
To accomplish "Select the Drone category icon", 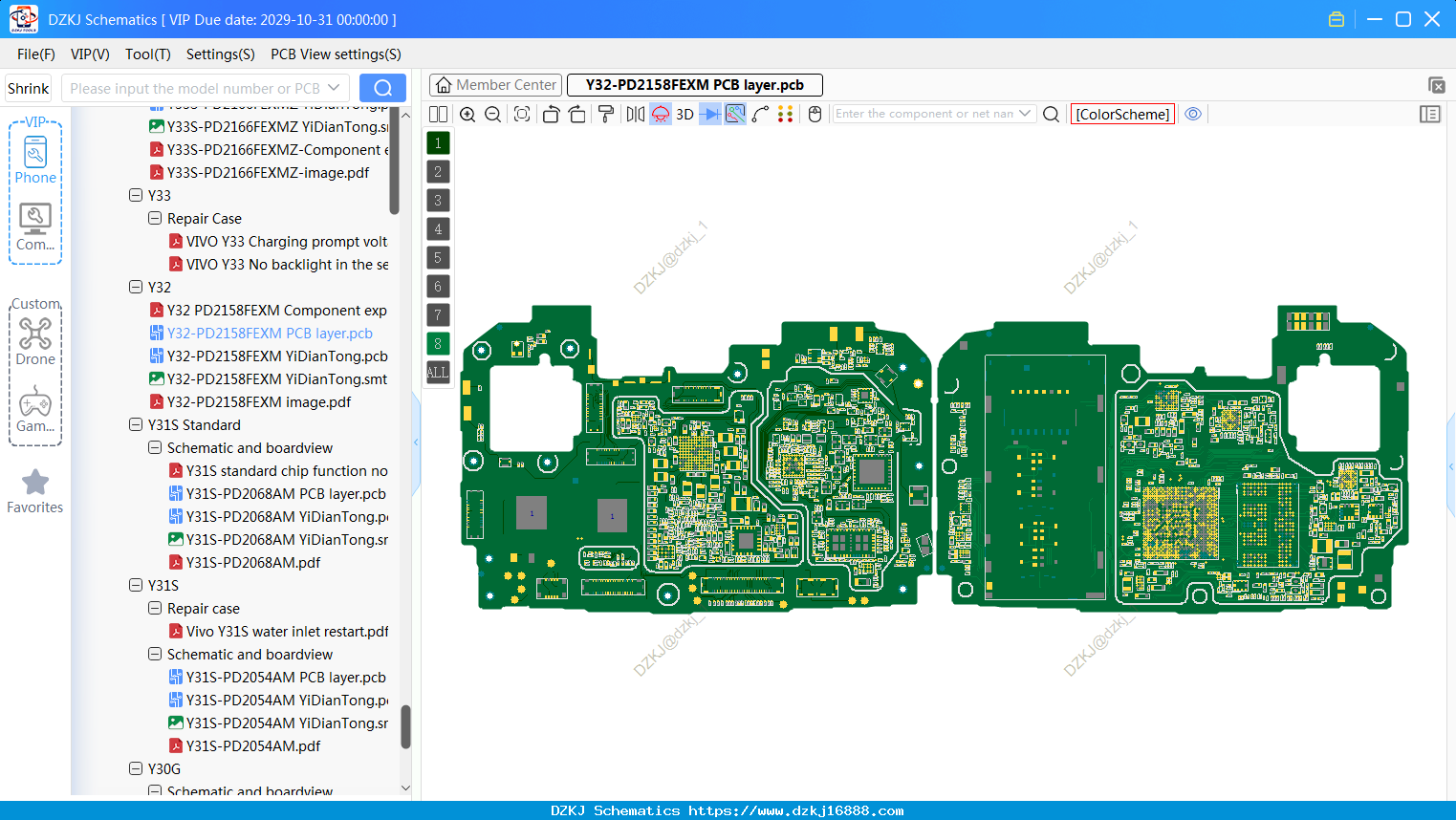I will [x=35, y=341].
